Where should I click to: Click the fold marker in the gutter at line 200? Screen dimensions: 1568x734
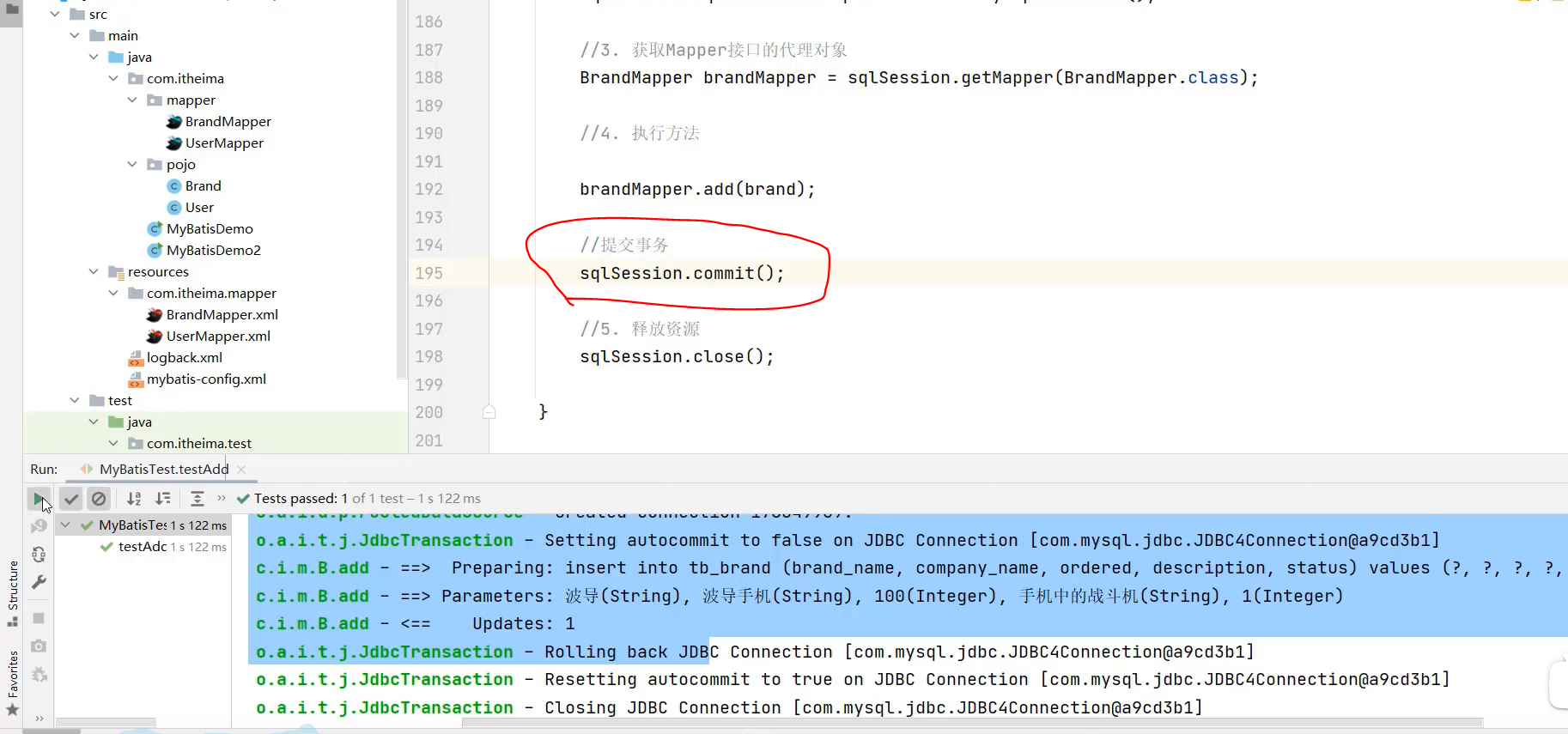tap(489, 412)
